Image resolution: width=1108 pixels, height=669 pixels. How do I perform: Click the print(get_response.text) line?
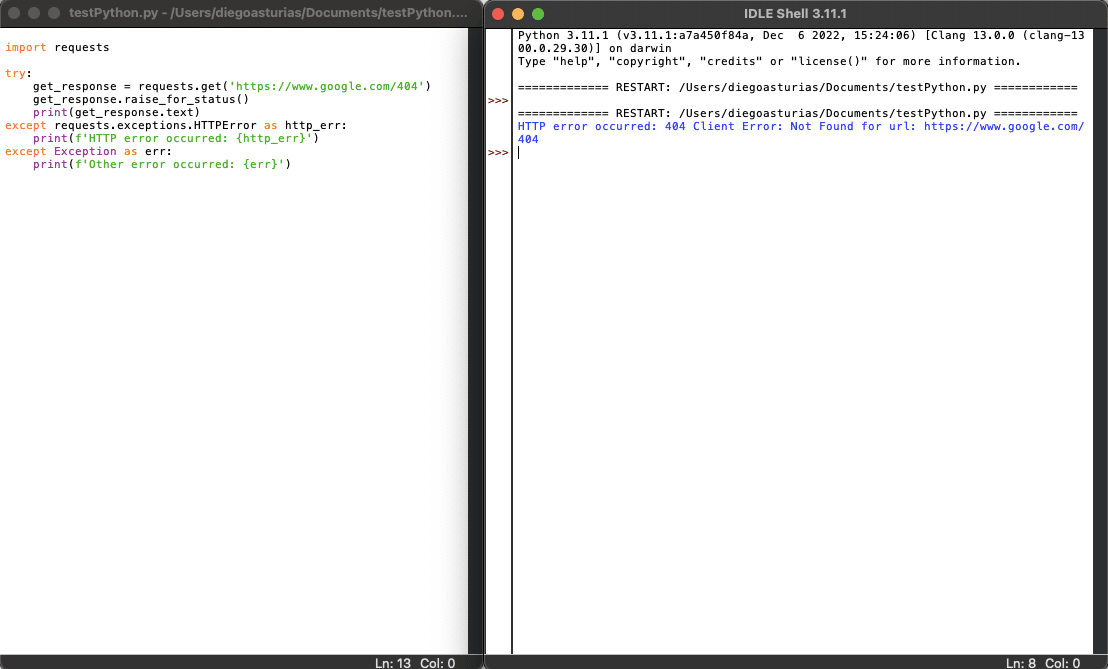117,112
